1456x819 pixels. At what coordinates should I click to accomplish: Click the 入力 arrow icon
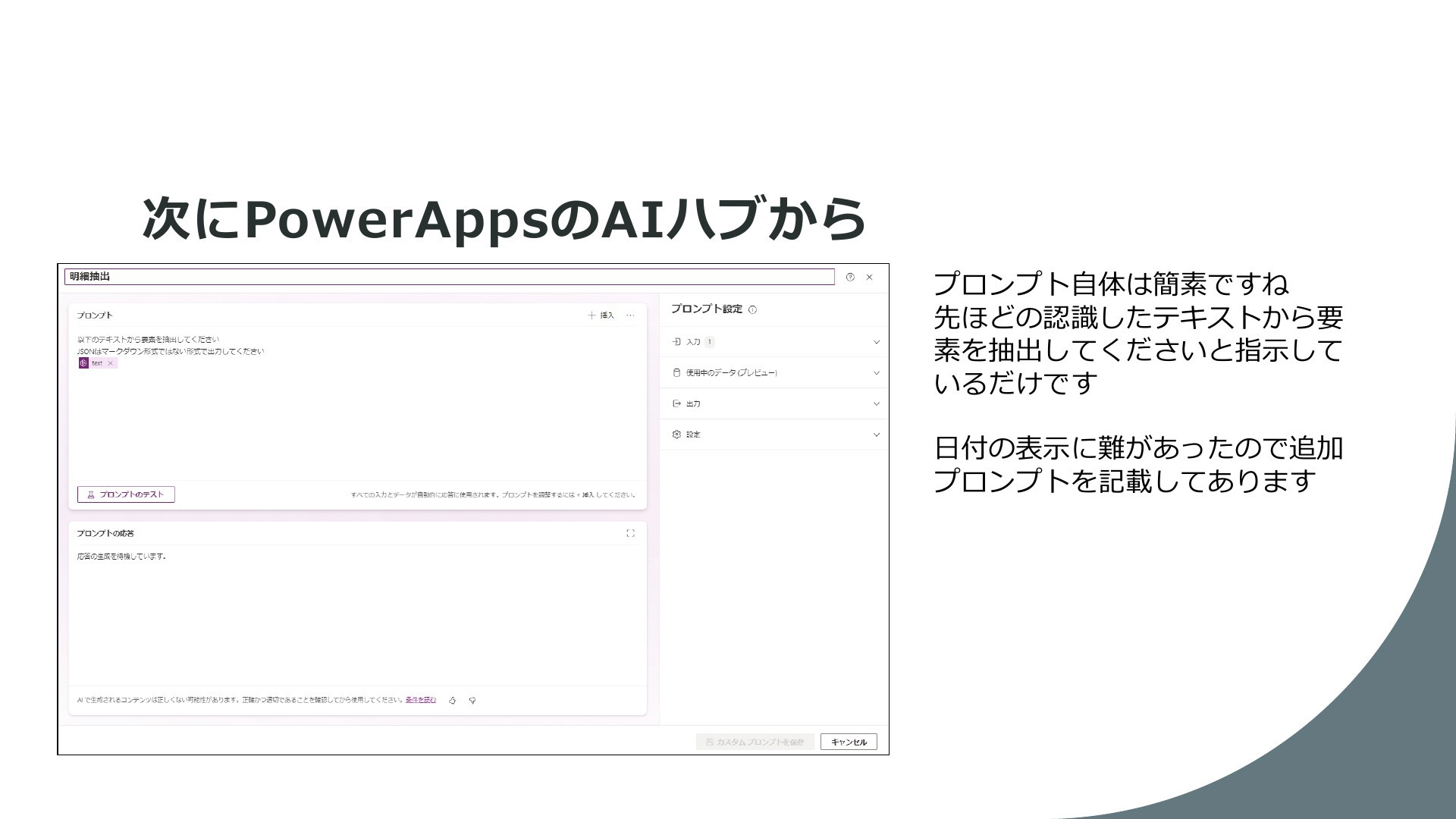(676, 342)
